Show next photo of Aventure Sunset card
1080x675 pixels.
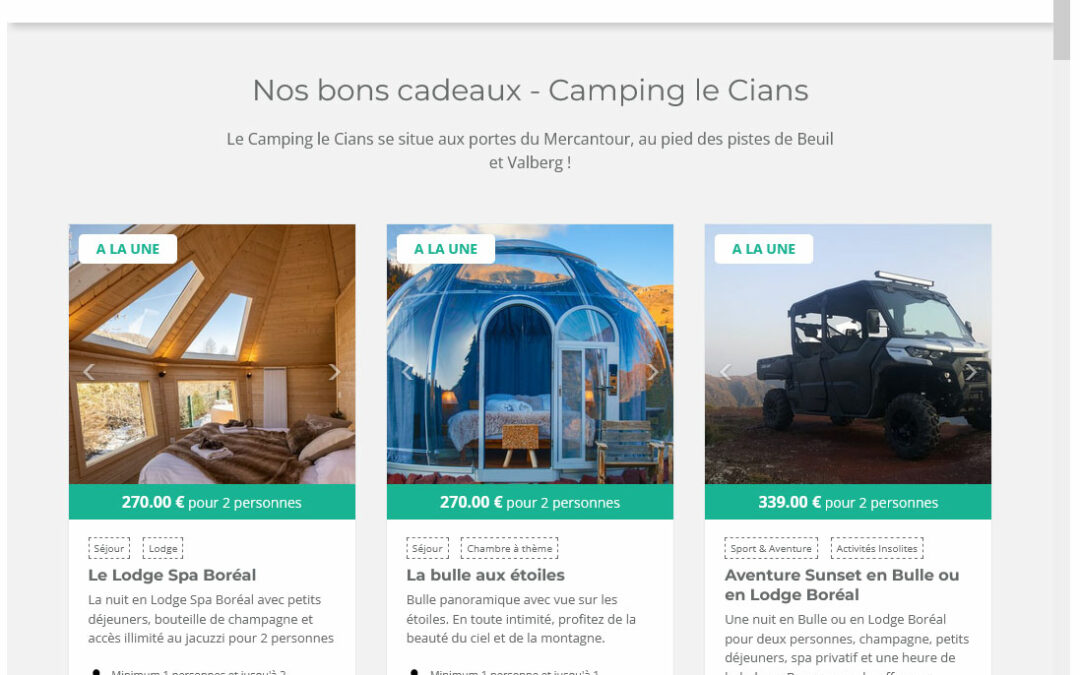coord(971,372)
